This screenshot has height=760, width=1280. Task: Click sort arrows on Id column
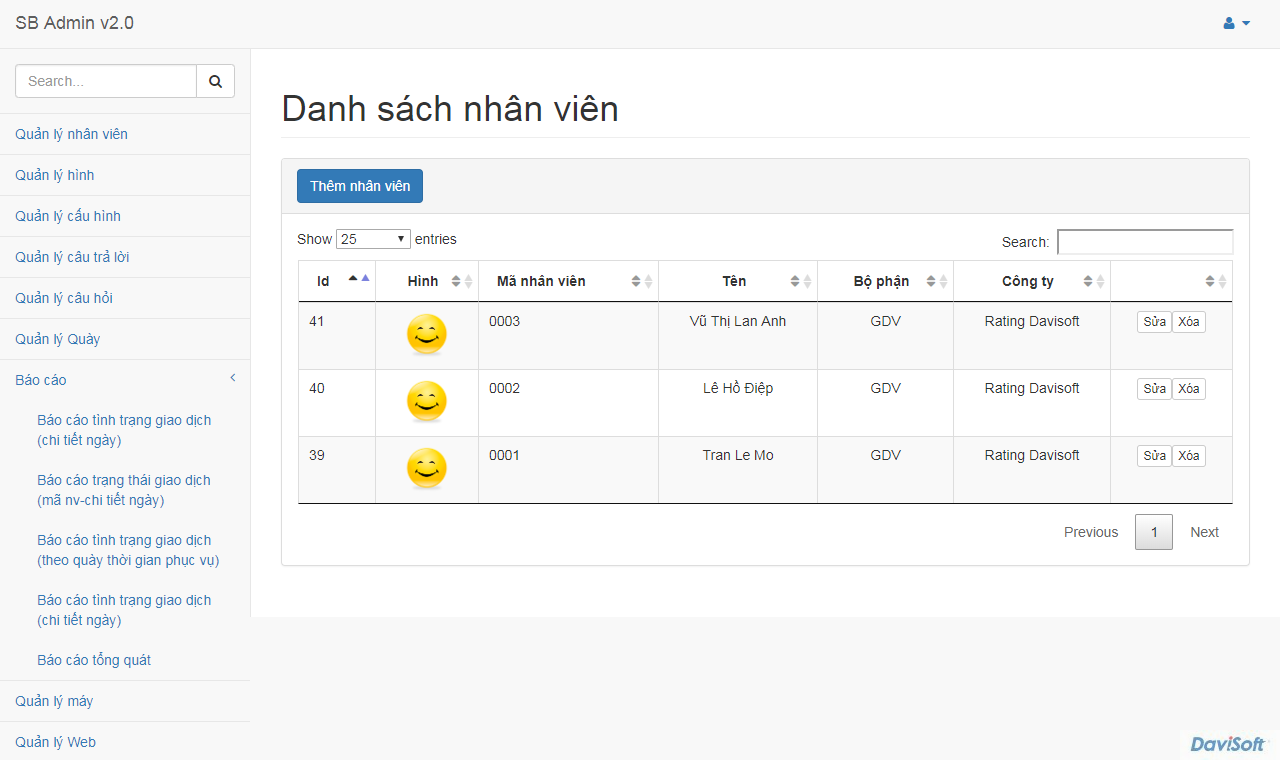[x=358, y=281]
